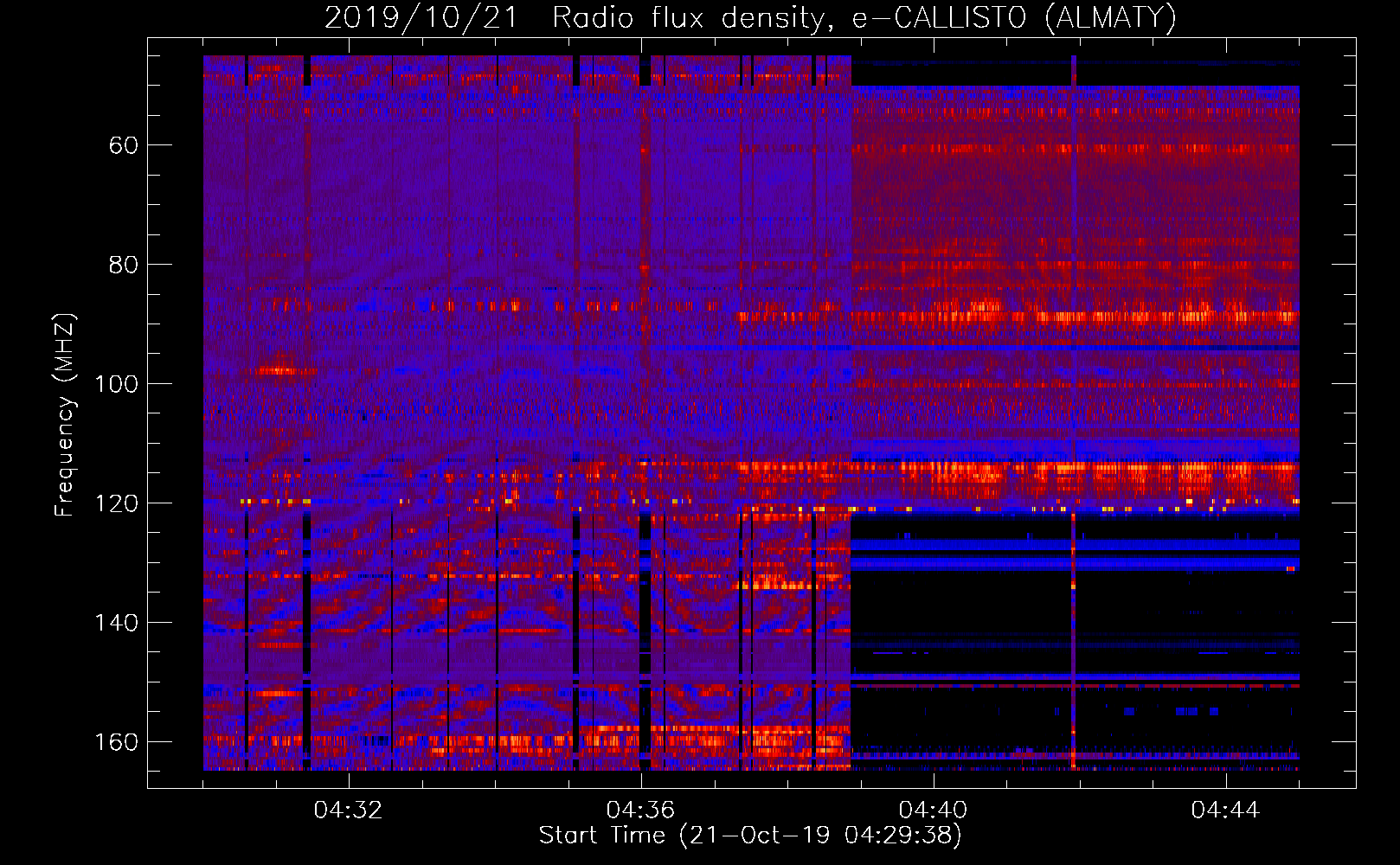Click the 04:44 time tick label

point(1225,811)
